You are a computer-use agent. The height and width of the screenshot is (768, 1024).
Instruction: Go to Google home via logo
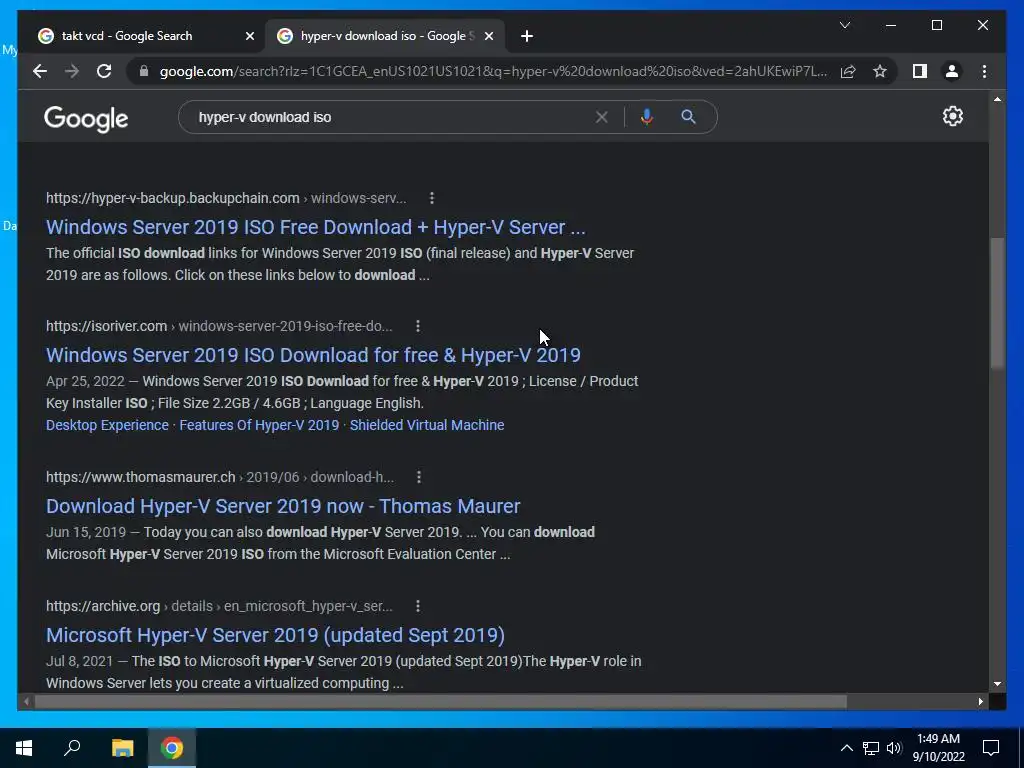click(86, 118)
